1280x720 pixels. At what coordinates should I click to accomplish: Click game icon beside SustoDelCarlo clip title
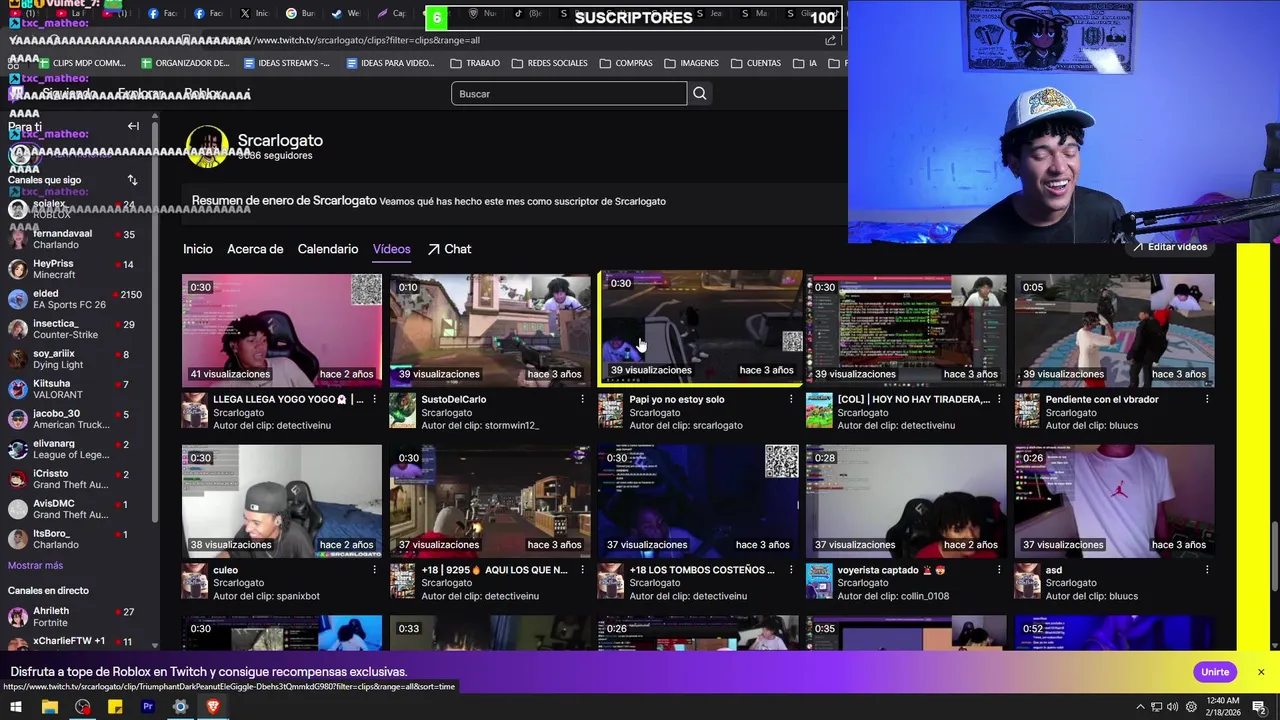[x=402, y=411]
